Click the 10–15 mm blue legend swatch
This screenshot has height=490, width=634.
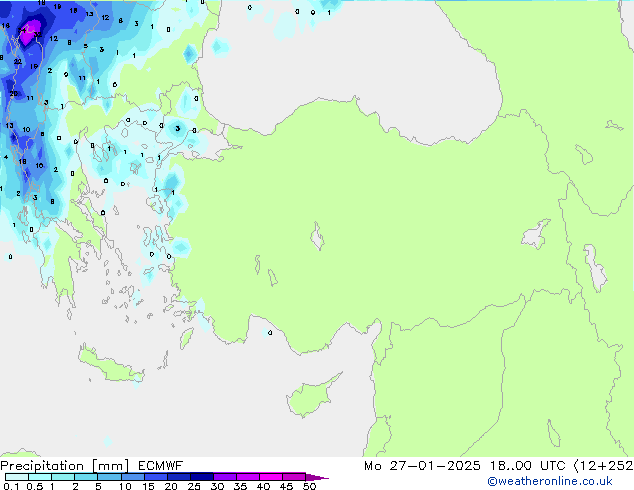pos(132,477)
